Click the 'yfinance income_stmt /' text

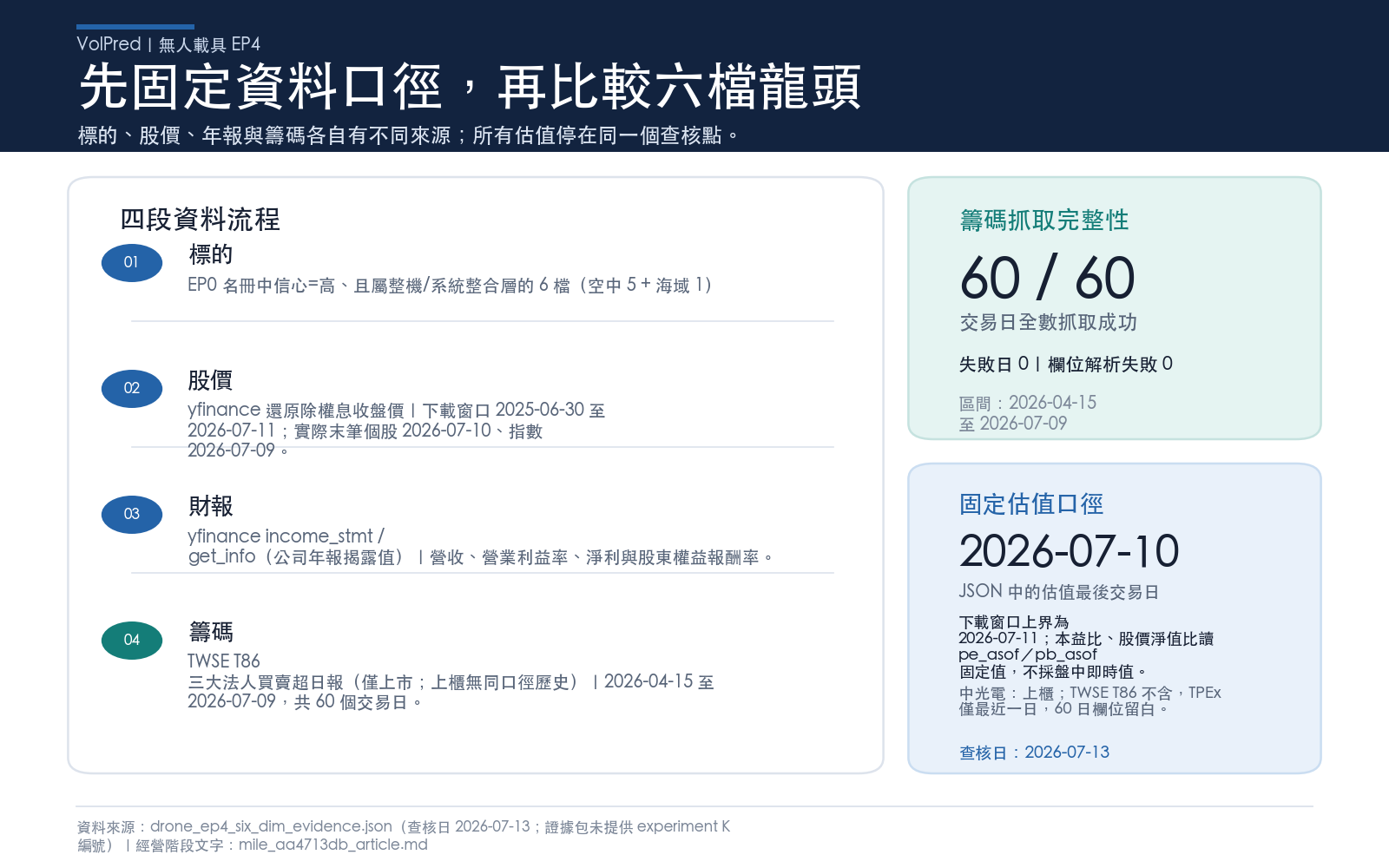coord(286,536)
